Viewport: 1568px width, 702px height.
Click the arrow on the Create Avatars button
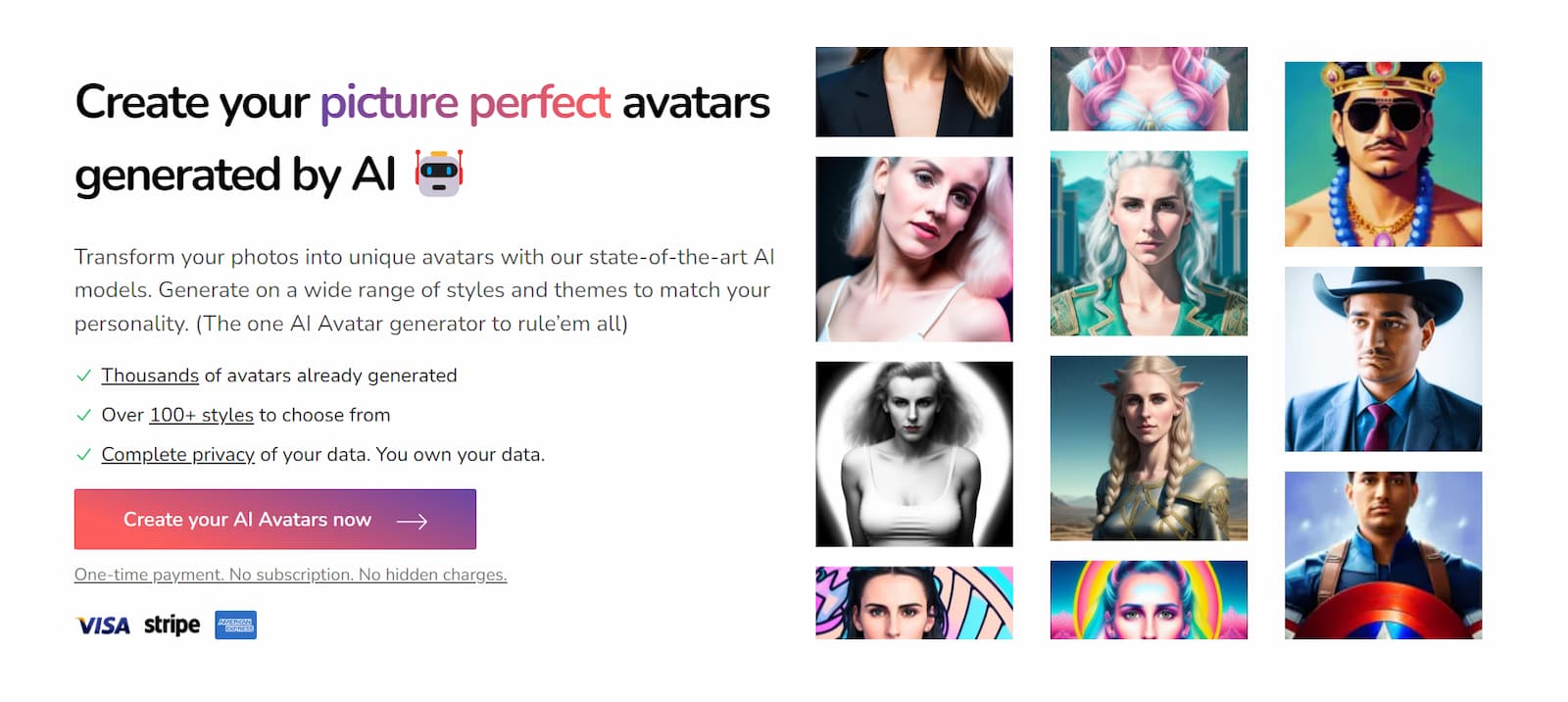[412, 521]
